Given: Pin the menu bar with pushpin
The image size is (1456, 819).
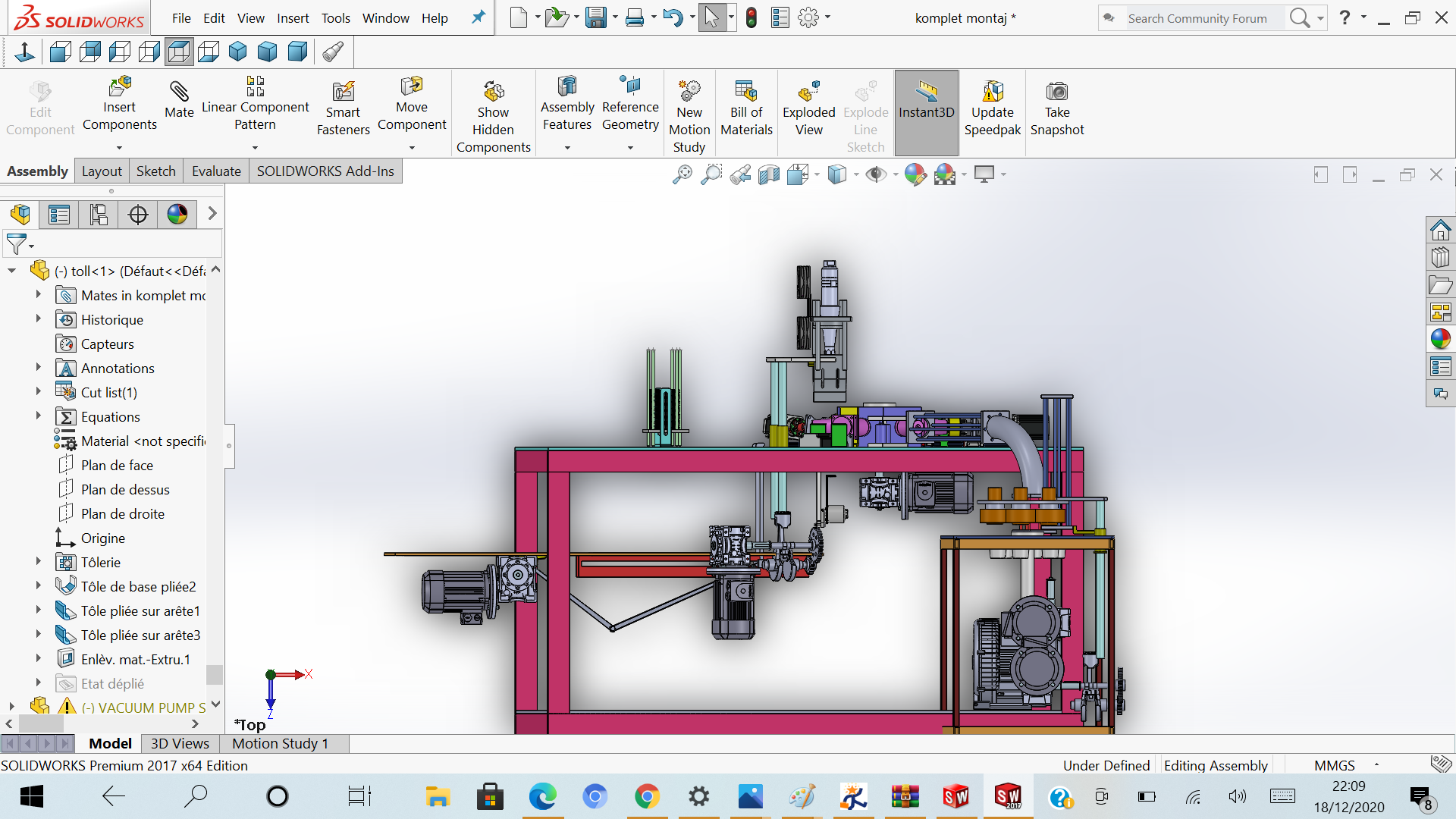Looking at the screenshot, I should (479, 17).
